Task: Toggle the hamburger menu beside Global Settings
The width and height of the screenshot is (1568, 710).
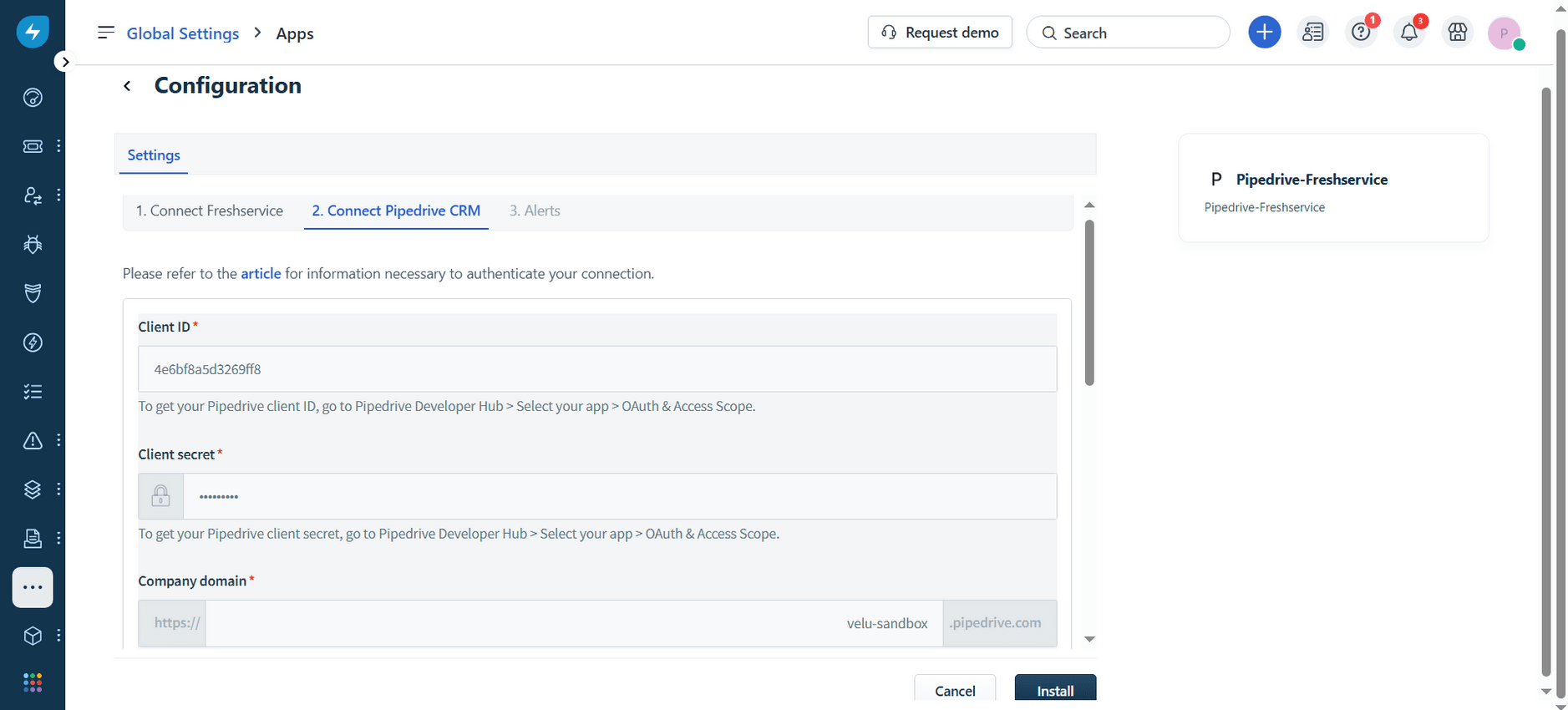Action: (105, 33)
